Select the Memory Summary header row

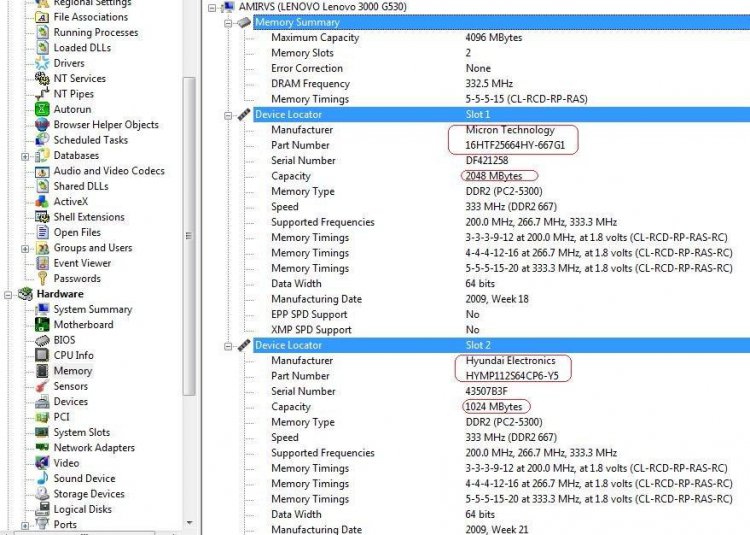tap(501, 22)
